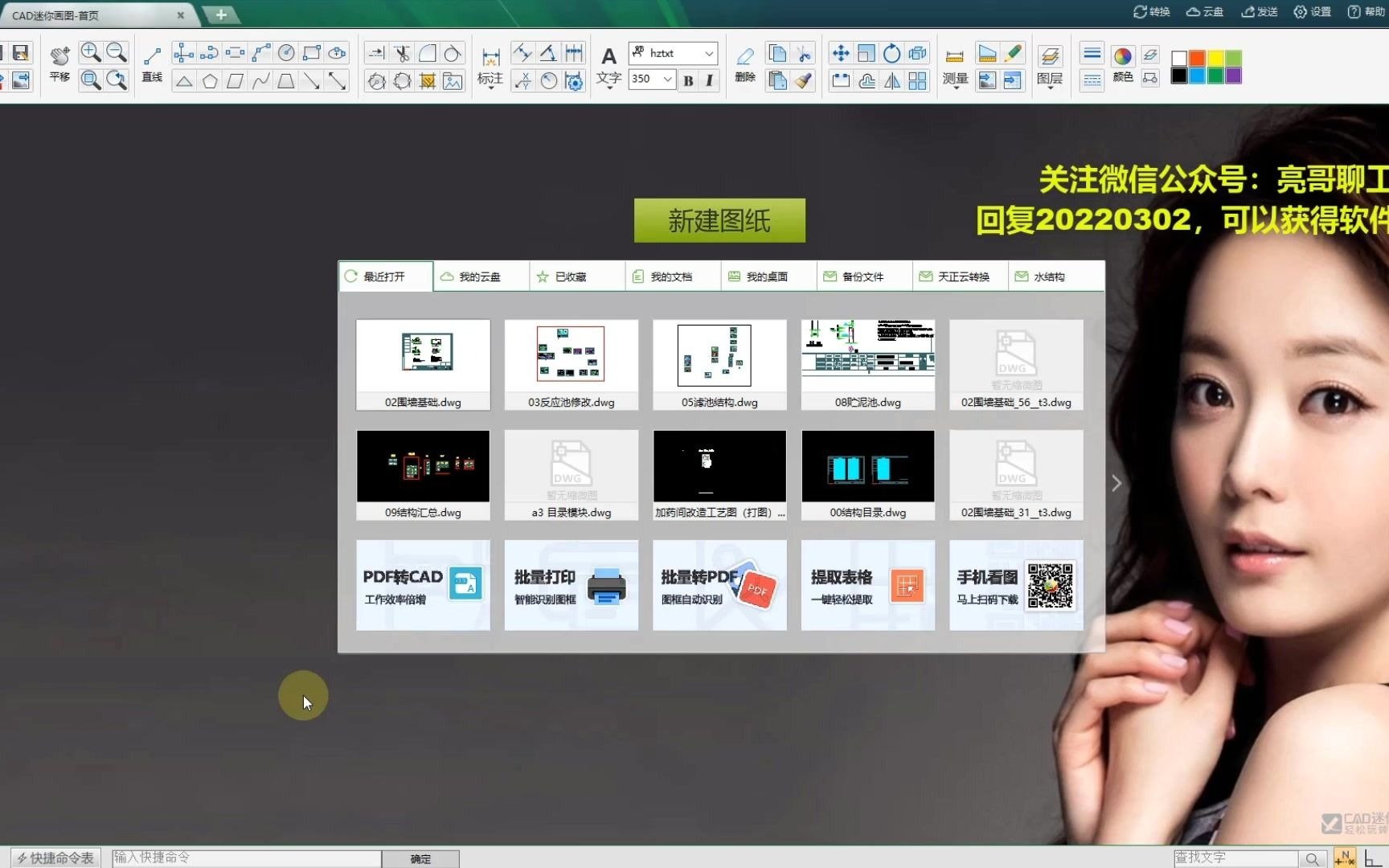Toggle bold text formatting
This screenshot has height=868, width=1389.
[687, 80]
